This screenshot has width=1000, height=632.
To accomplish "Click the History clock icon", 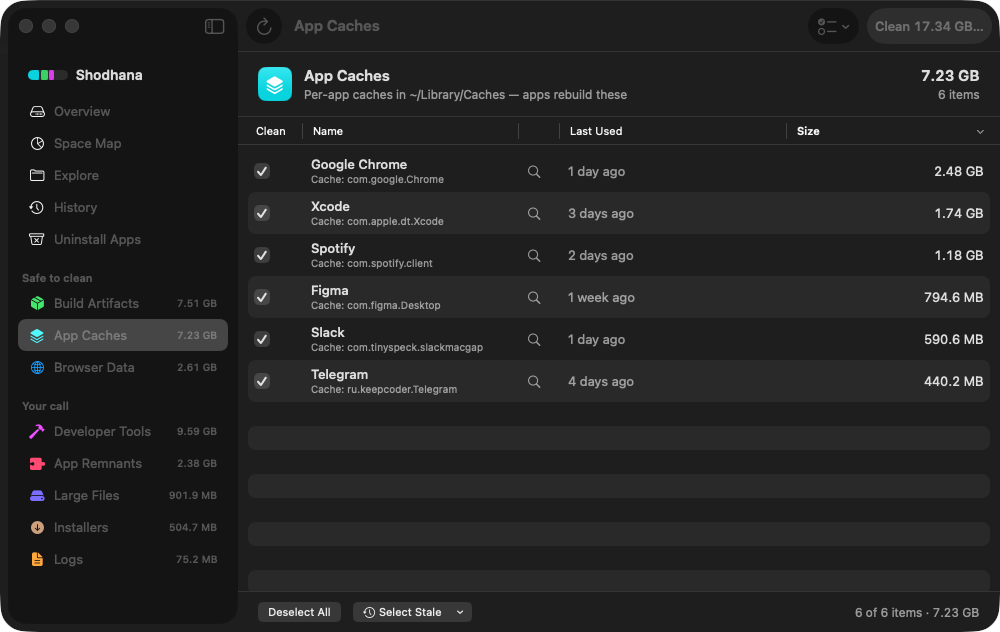I will pos(37,207).
